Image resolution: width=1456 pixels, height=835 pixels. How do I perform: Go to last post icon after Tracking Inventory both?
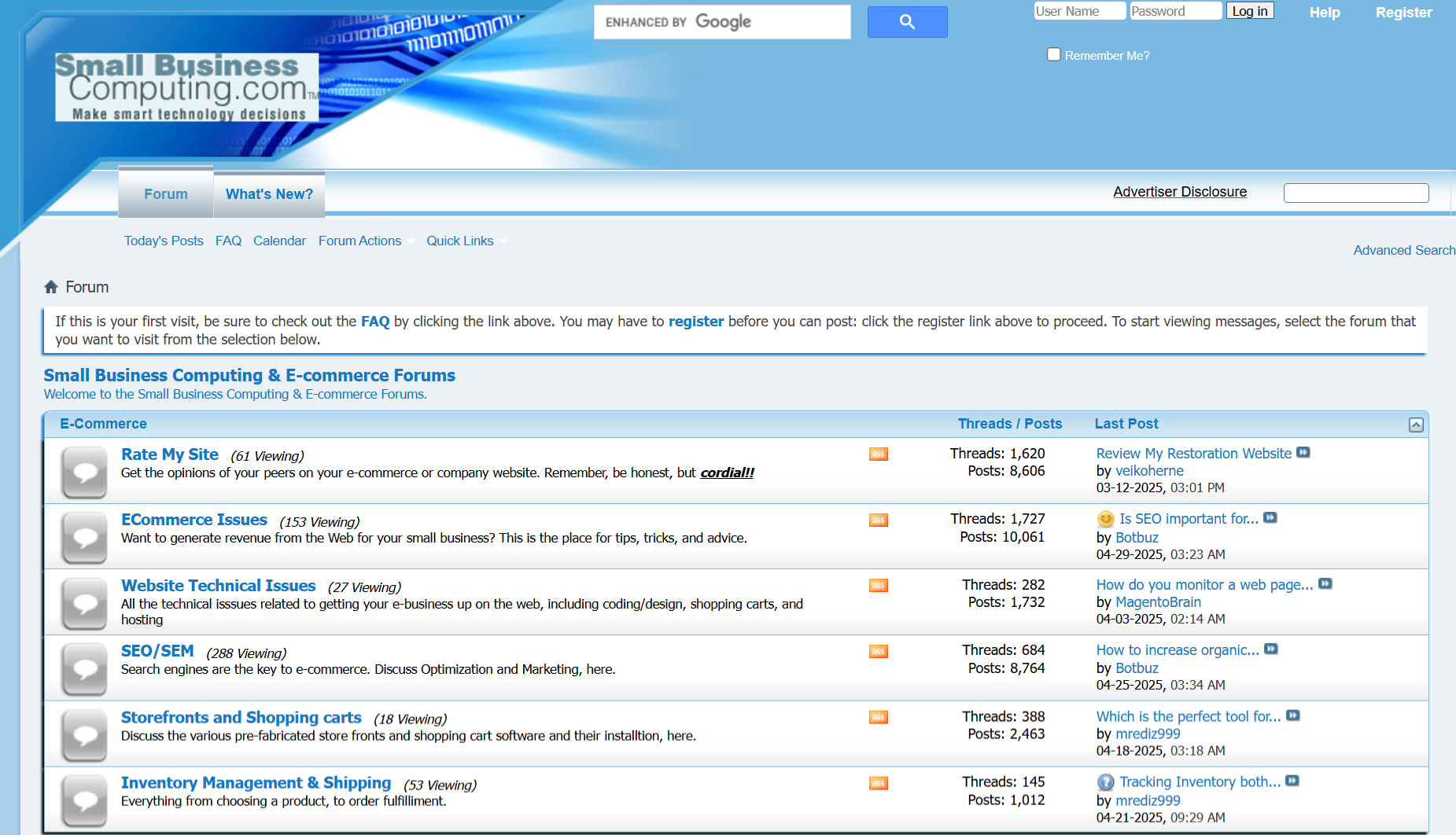point(1292,781)
